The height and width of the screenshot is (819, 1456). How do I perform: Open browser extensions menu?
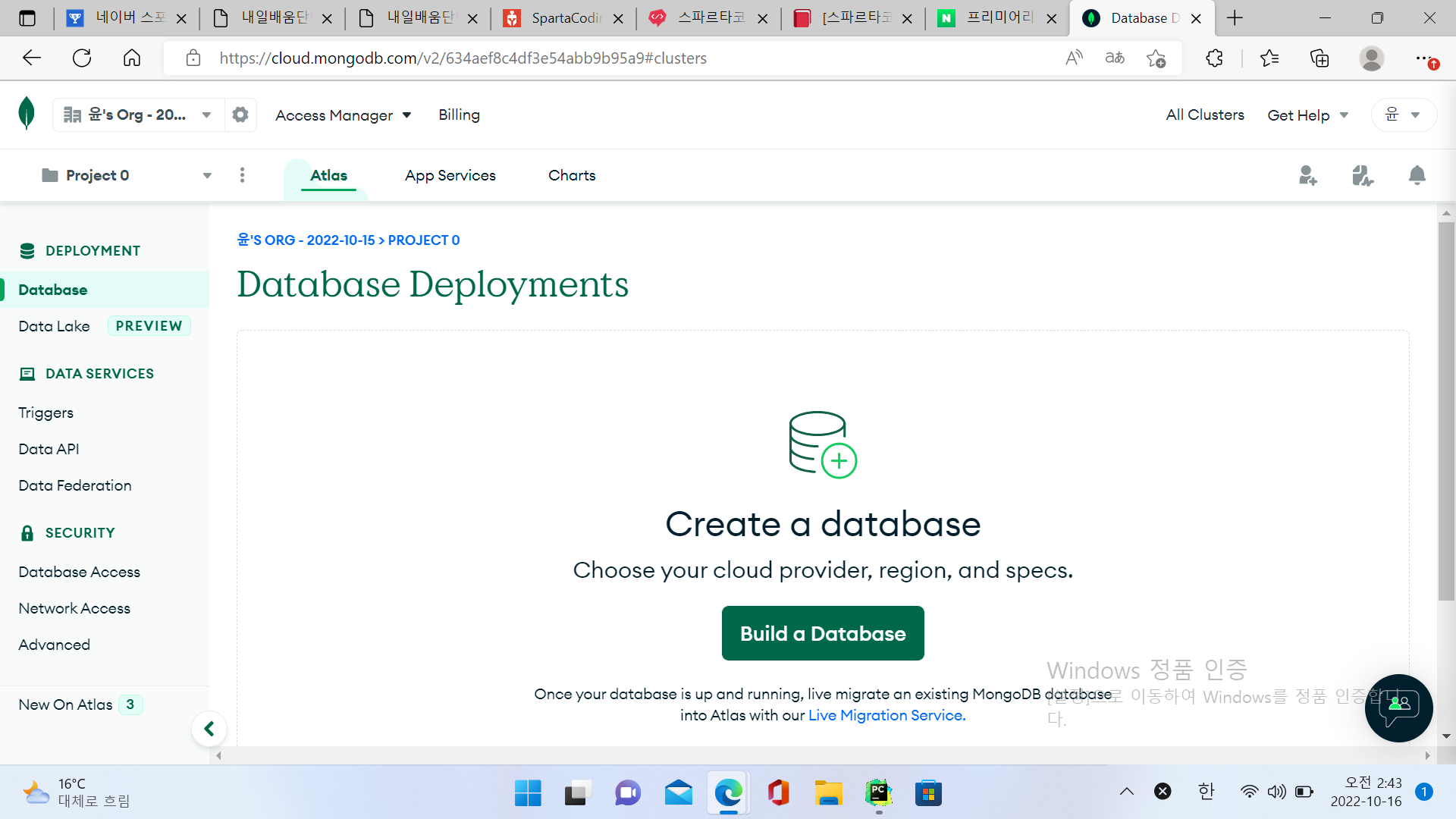coord(1215,58)
